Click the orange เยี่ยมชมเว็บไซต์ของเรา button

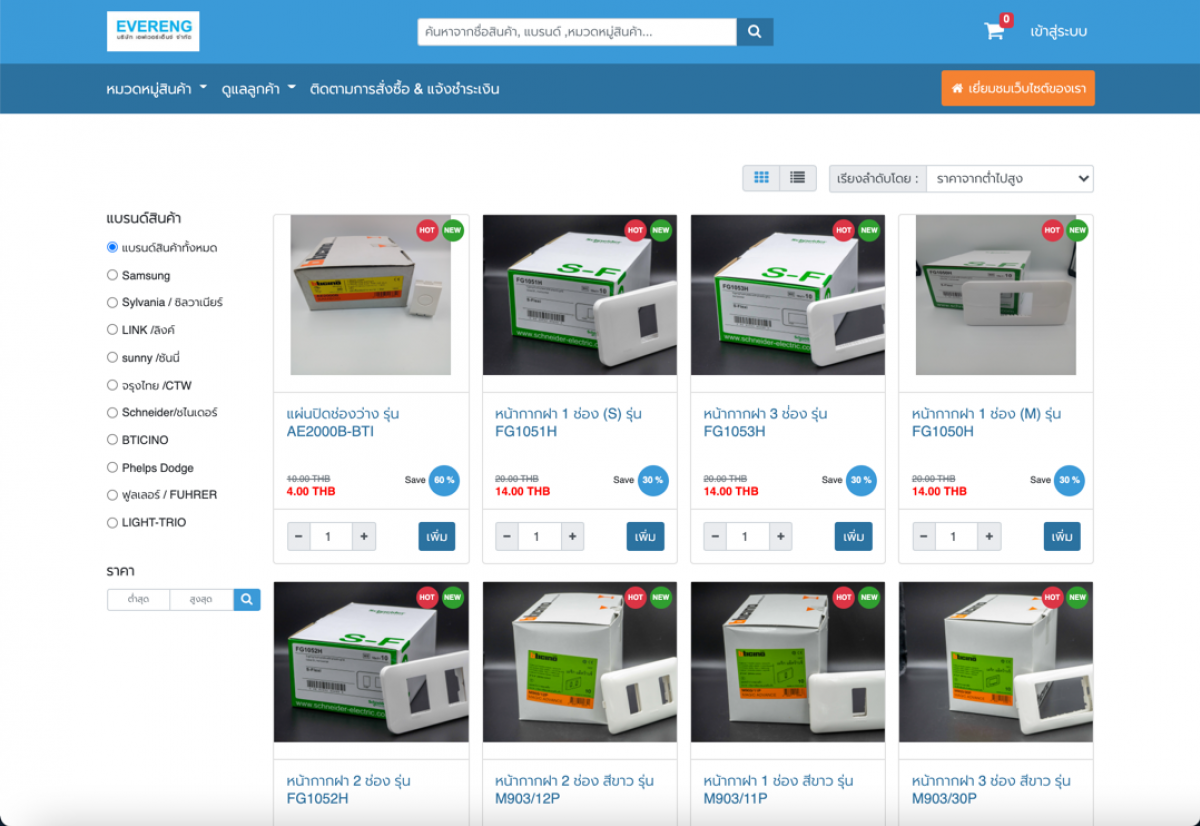(1018, 88)
